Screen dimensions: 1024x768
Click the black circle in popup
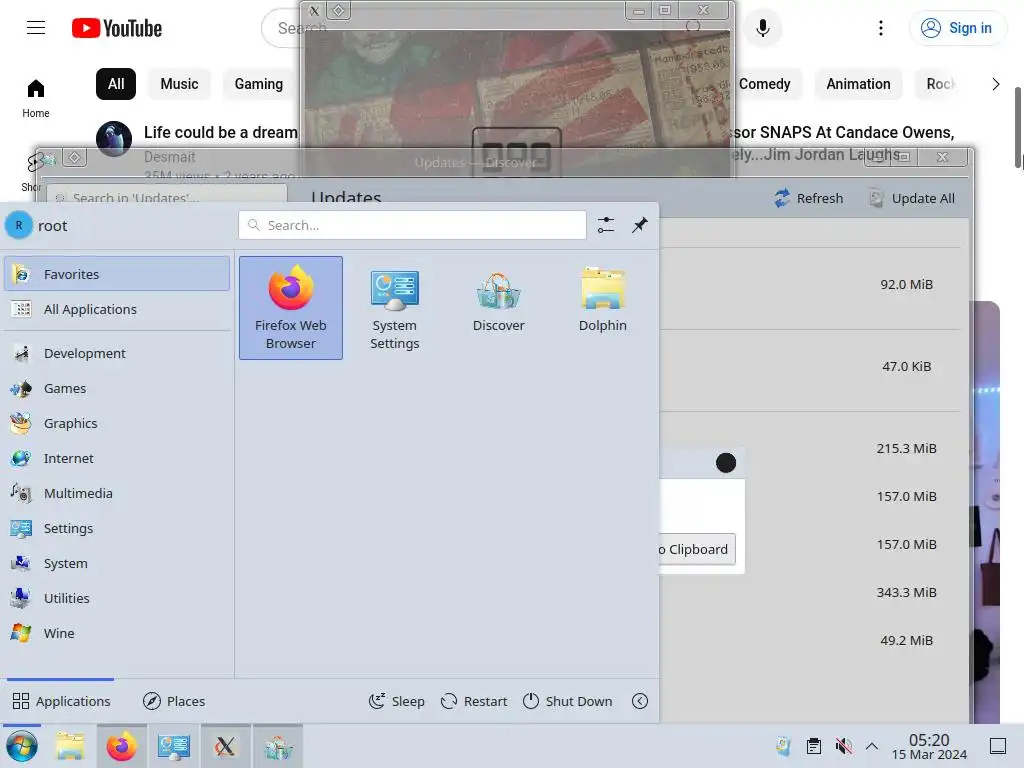tap(726, 463)
